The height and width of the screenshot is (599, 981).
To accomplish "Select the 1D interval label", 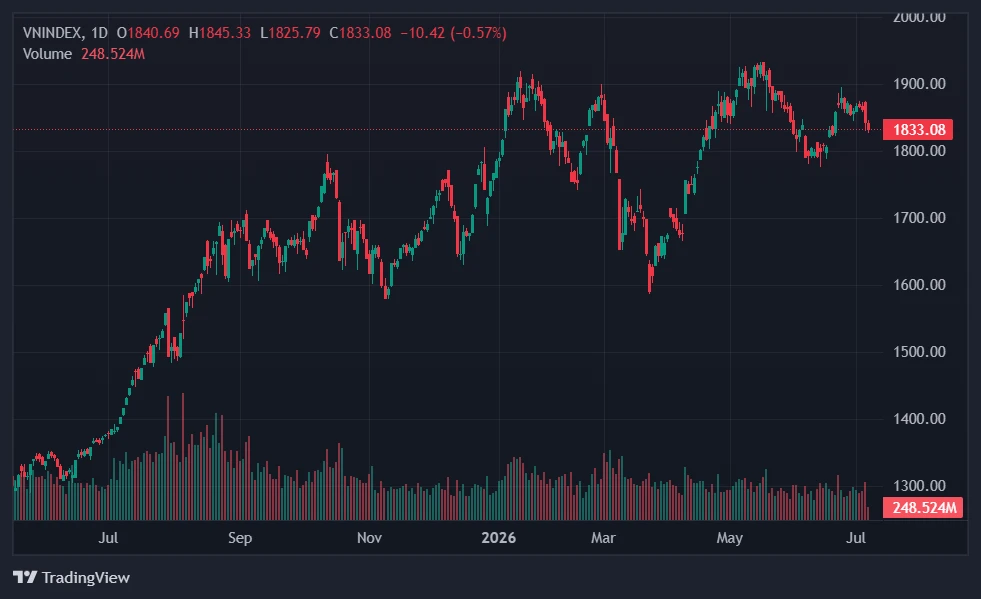I will click(99, 33).
